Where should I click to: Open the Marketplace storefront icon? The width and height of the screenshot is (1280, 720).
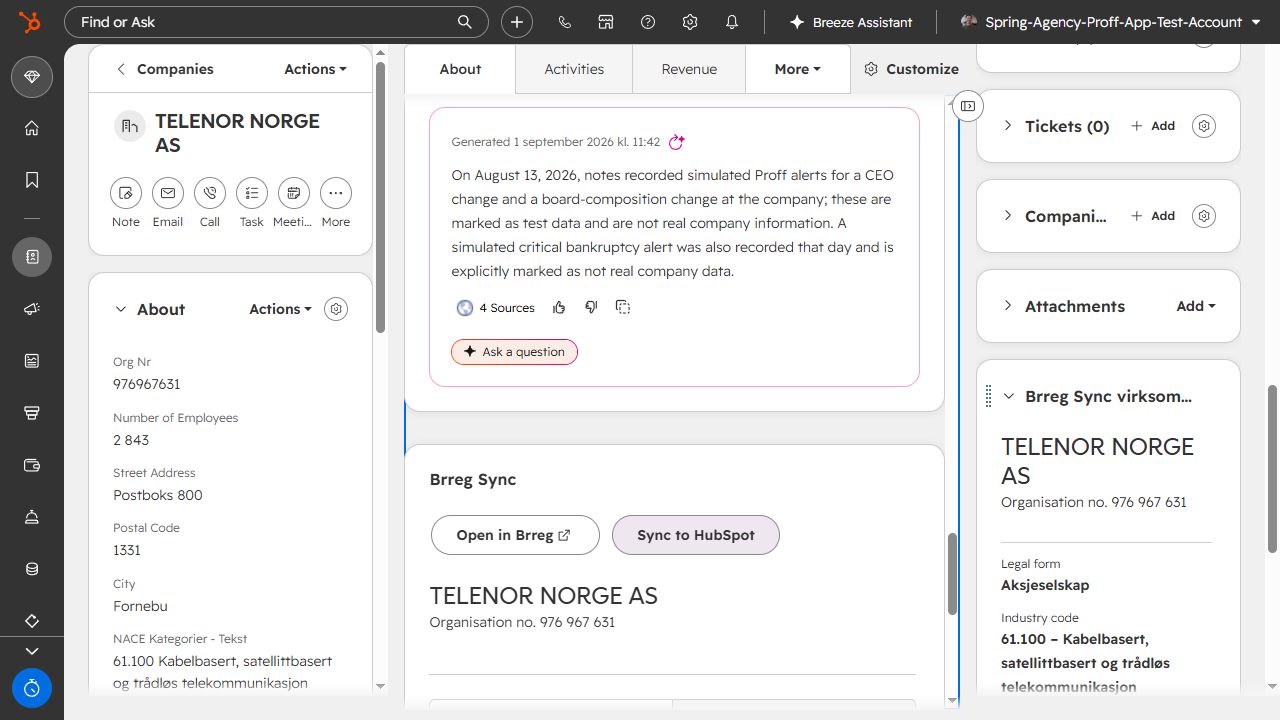[606, 22]
